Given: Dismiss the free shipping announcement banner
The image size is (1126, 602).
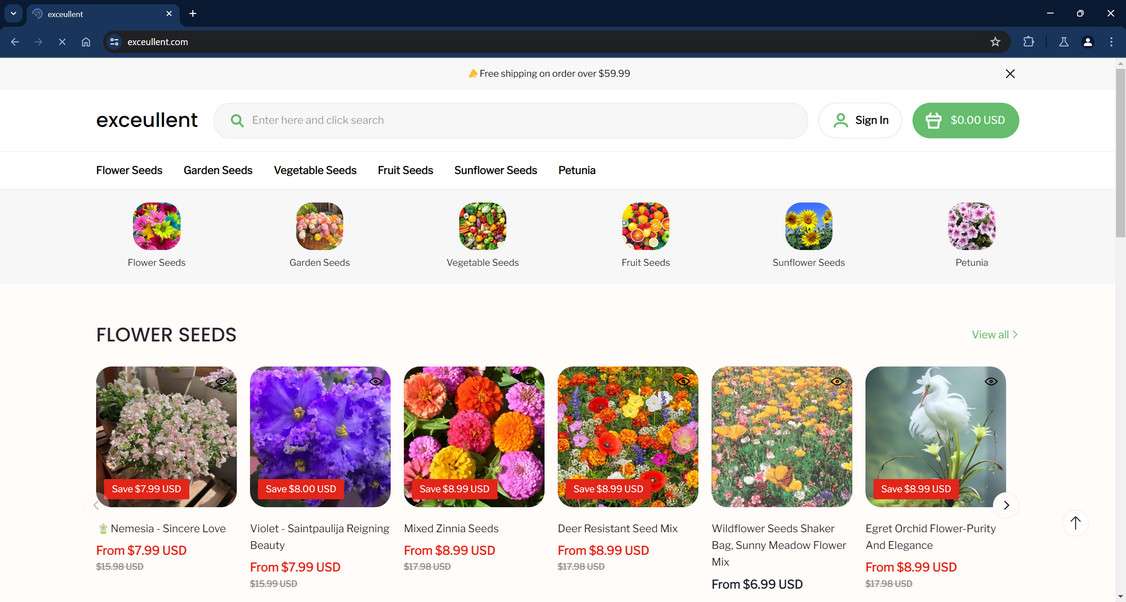Looking at the screenshot, I should point(1010,73).
